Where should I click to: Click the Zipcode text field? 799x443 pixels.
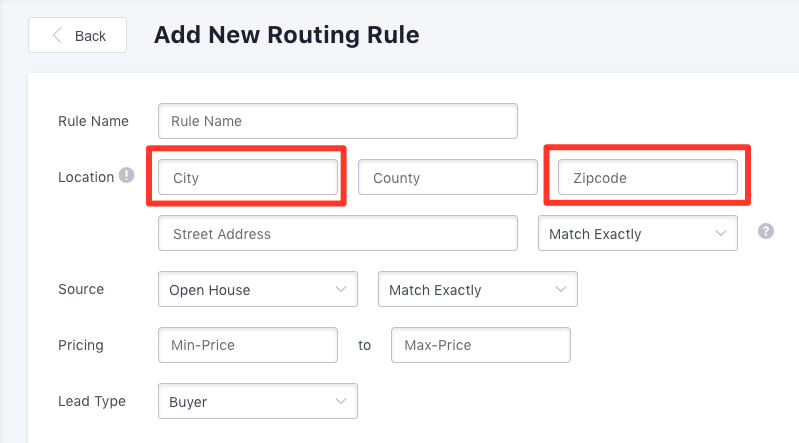pos(648,177)
